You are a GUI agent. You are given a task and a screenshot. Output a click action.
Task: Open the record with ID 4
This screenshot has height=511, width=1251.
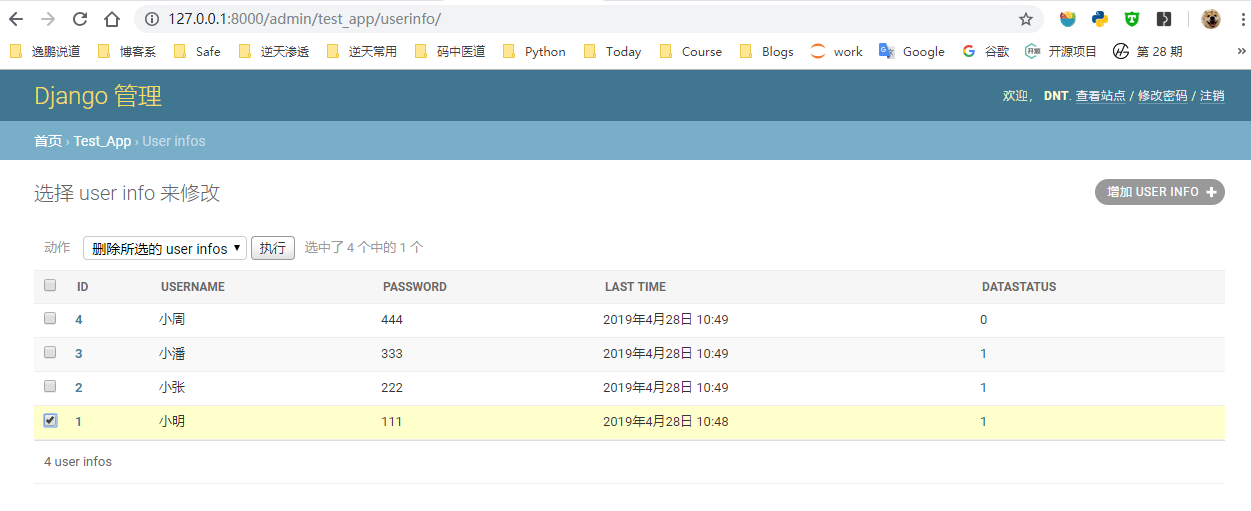click(x=79, y=320)
